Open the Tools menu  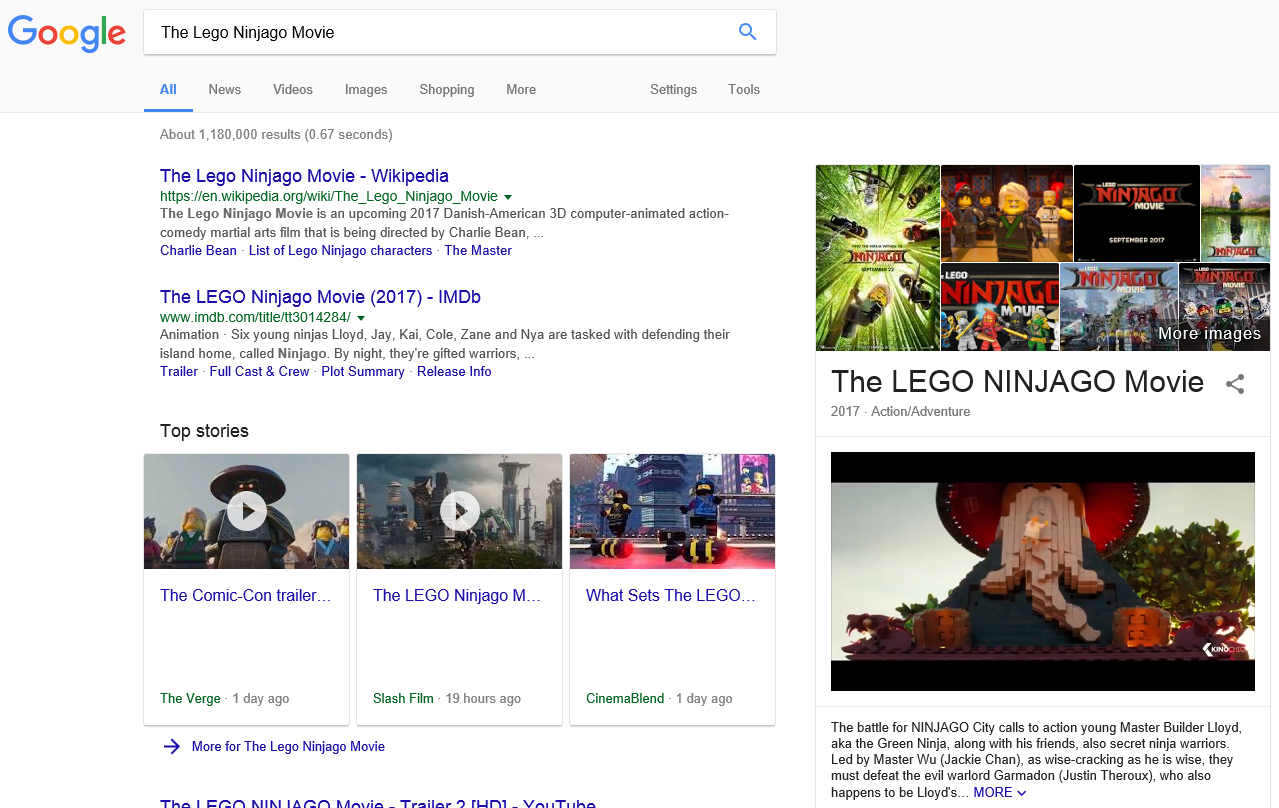click(743, 89)
